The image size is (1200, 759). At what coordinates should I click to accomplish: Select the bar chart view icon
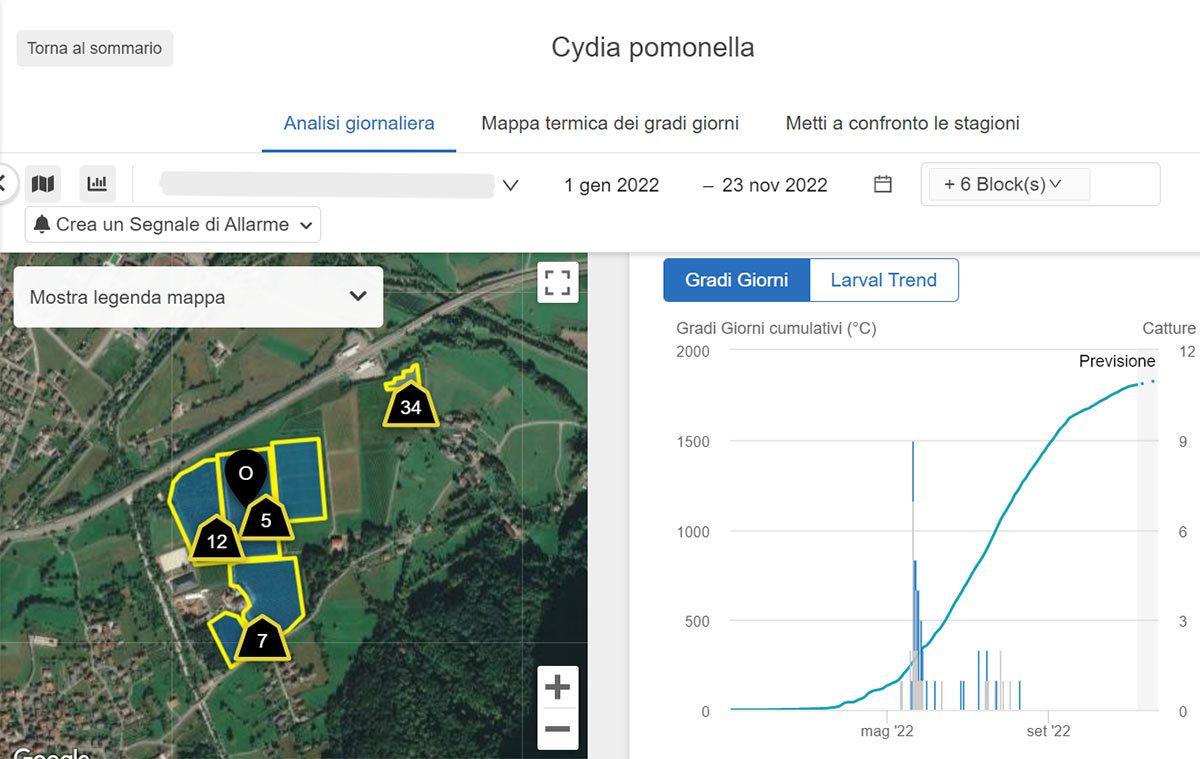(x=95, y=183)
